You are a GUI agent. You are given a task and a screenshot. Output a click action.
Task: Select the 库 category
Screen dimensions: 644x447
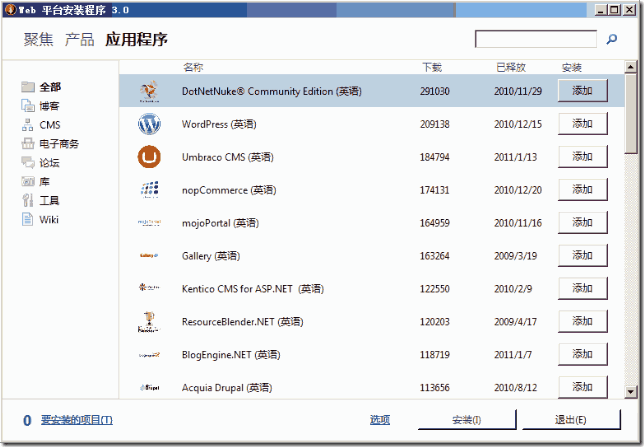tap(44, 182)
